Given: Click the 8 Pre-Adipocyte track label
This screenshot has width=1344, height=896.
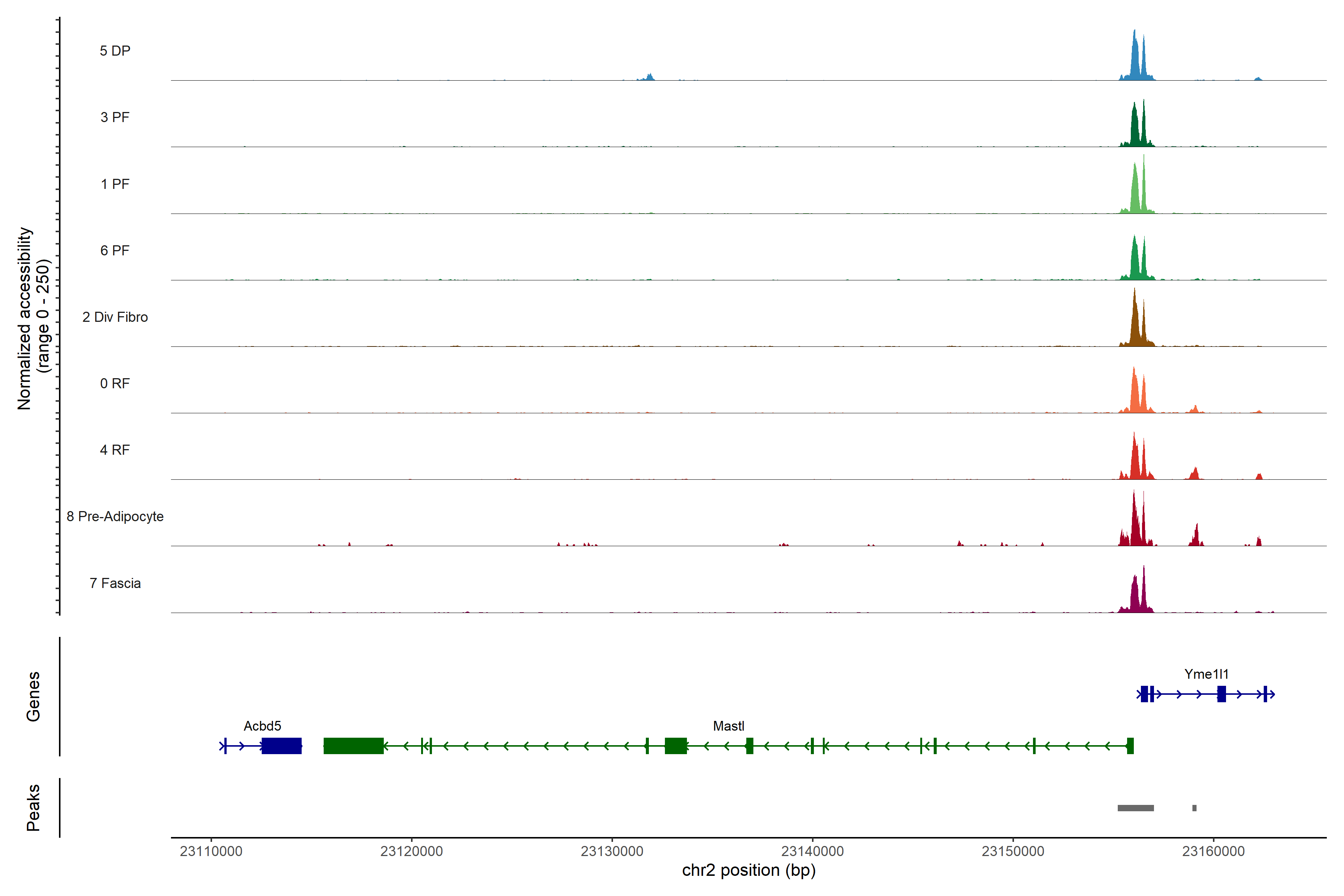Looking at the screenshot, I should (115, 517).
